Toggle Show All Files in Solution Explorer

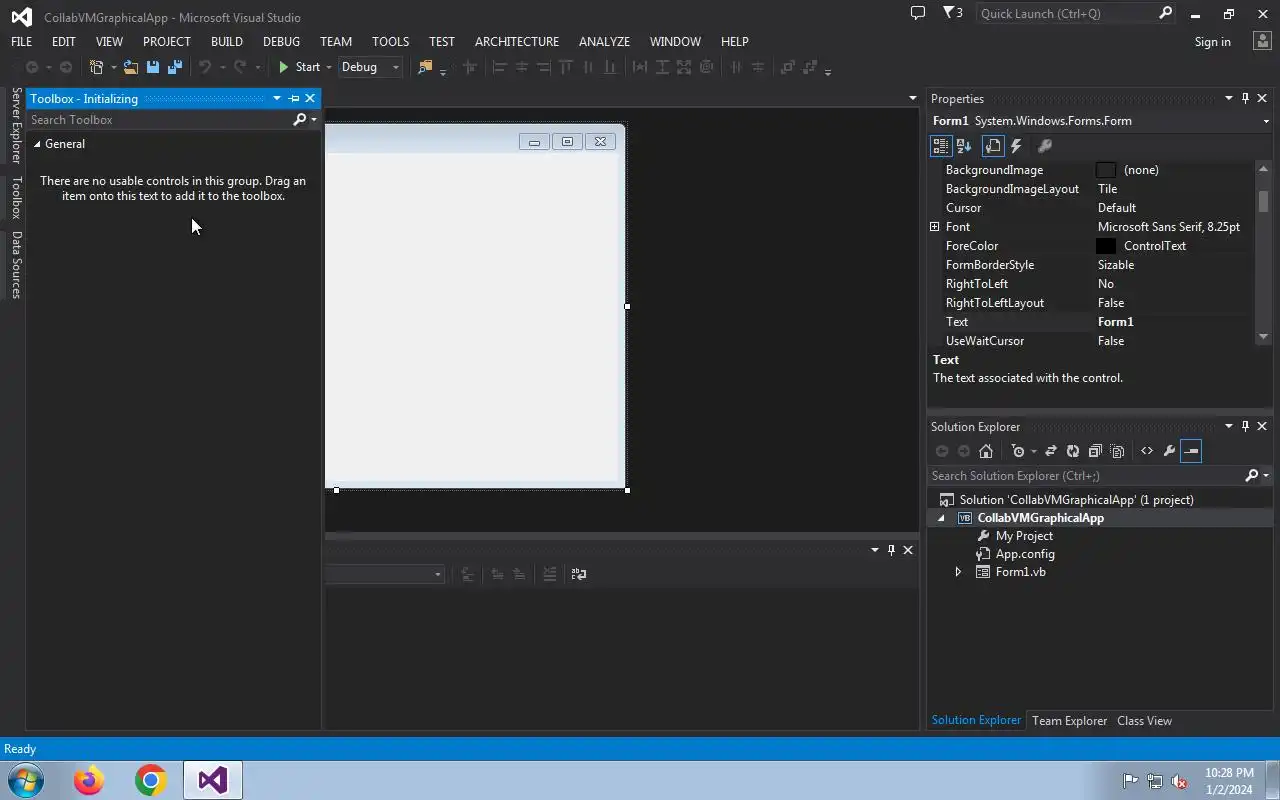click(1118, 451)
